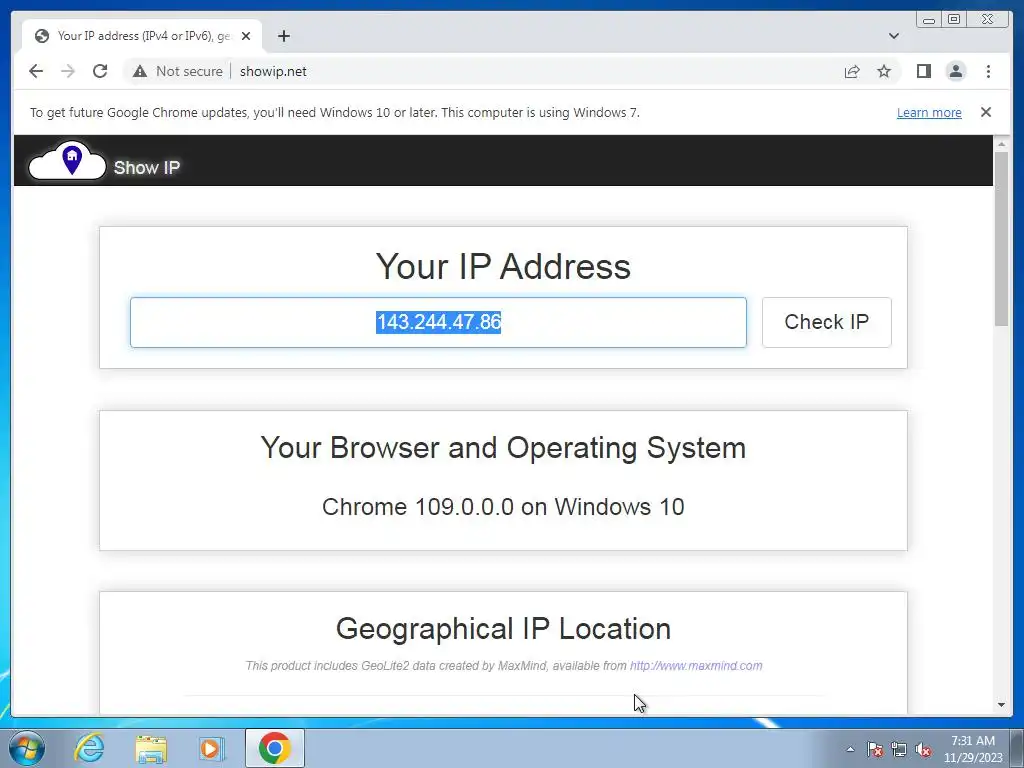Click the Your Browser and Operating System heading
The height and width of the screenshot is (768, 1024).
point(503,448)
